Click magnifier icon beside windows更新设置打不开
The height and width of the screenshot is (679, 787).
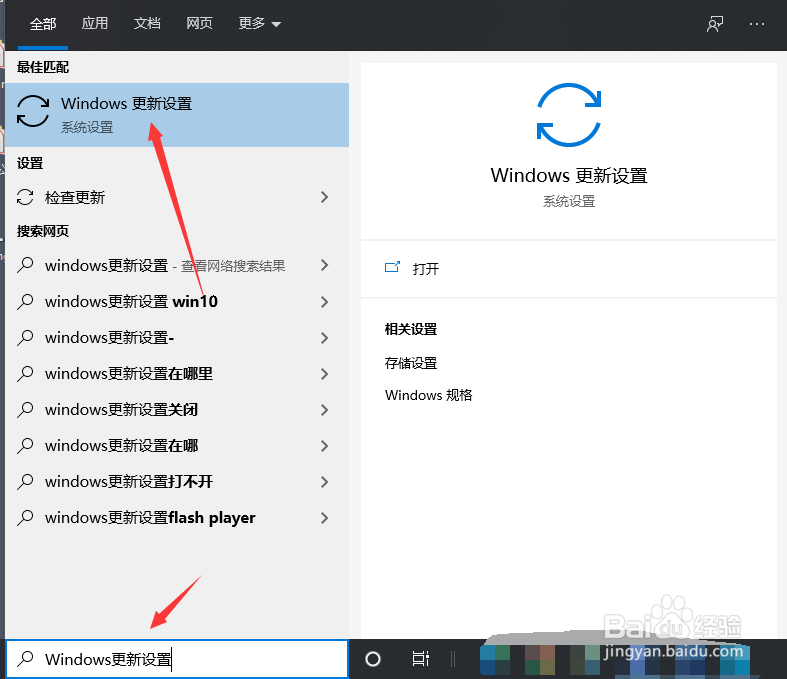click(x=25, y=482)
